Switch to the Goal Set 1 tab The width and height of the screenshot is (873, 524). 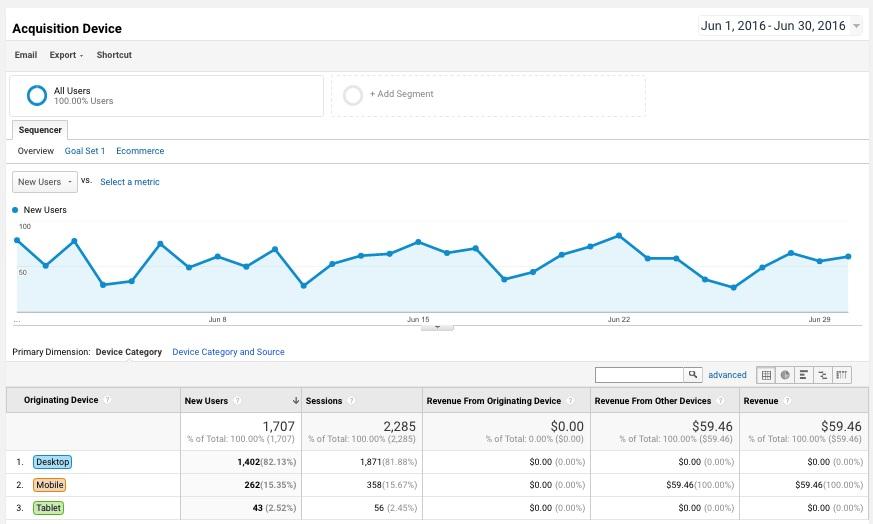(85, 151)
